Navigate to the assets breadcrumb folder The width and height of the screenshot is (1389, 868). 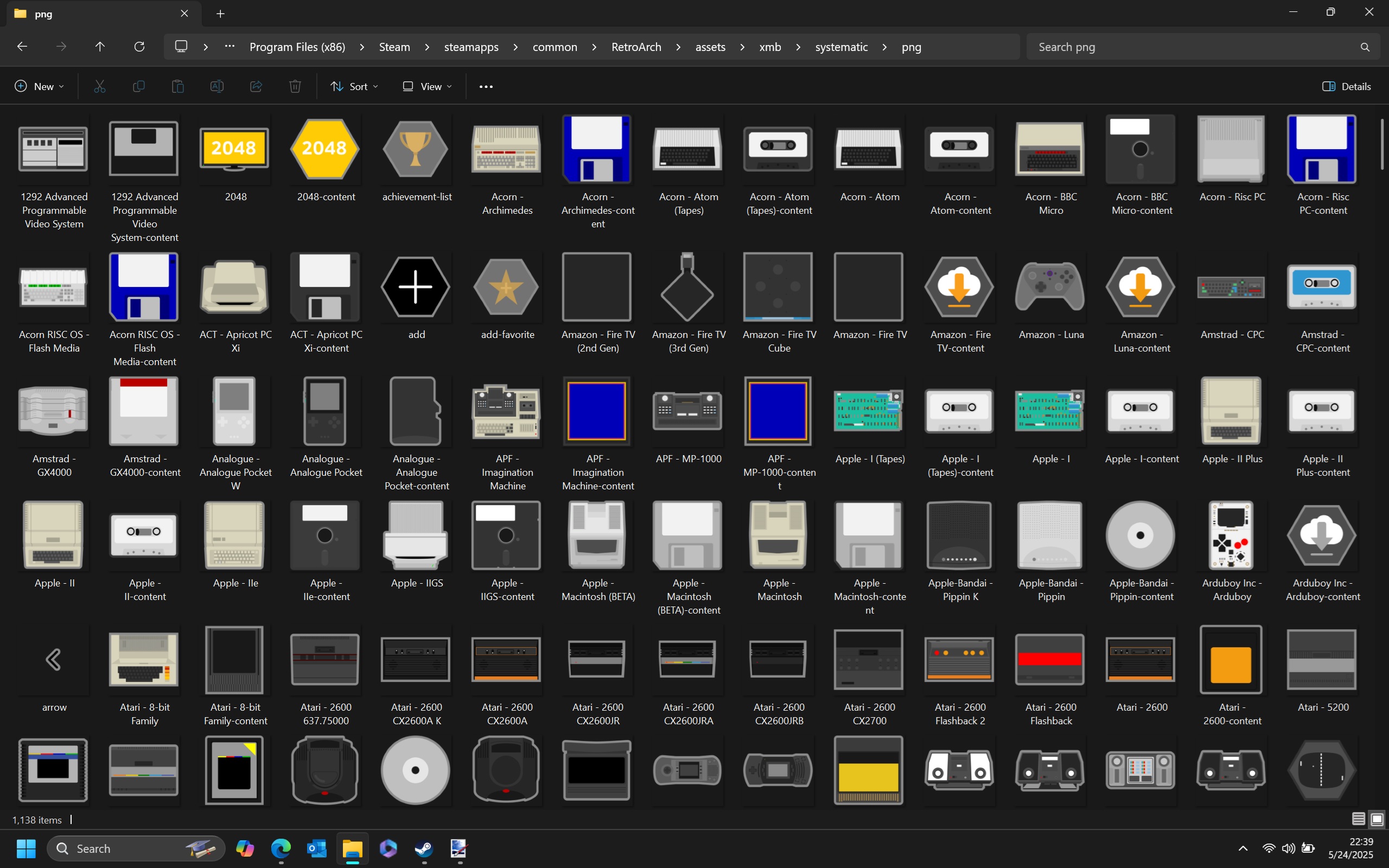pos(710,47)
